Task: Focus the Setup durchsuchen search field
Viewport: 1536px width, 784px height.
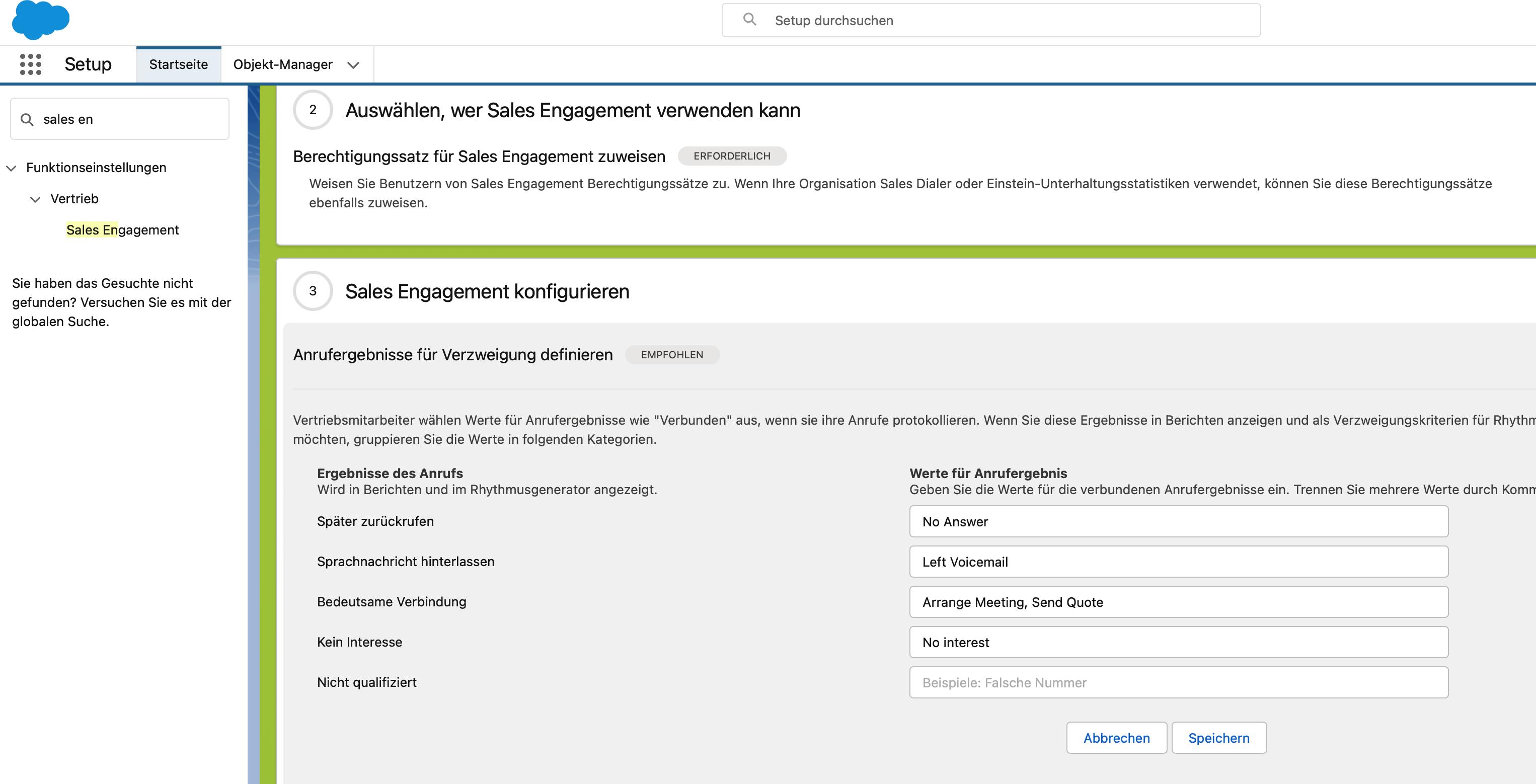Action: (x=991, y=20)
